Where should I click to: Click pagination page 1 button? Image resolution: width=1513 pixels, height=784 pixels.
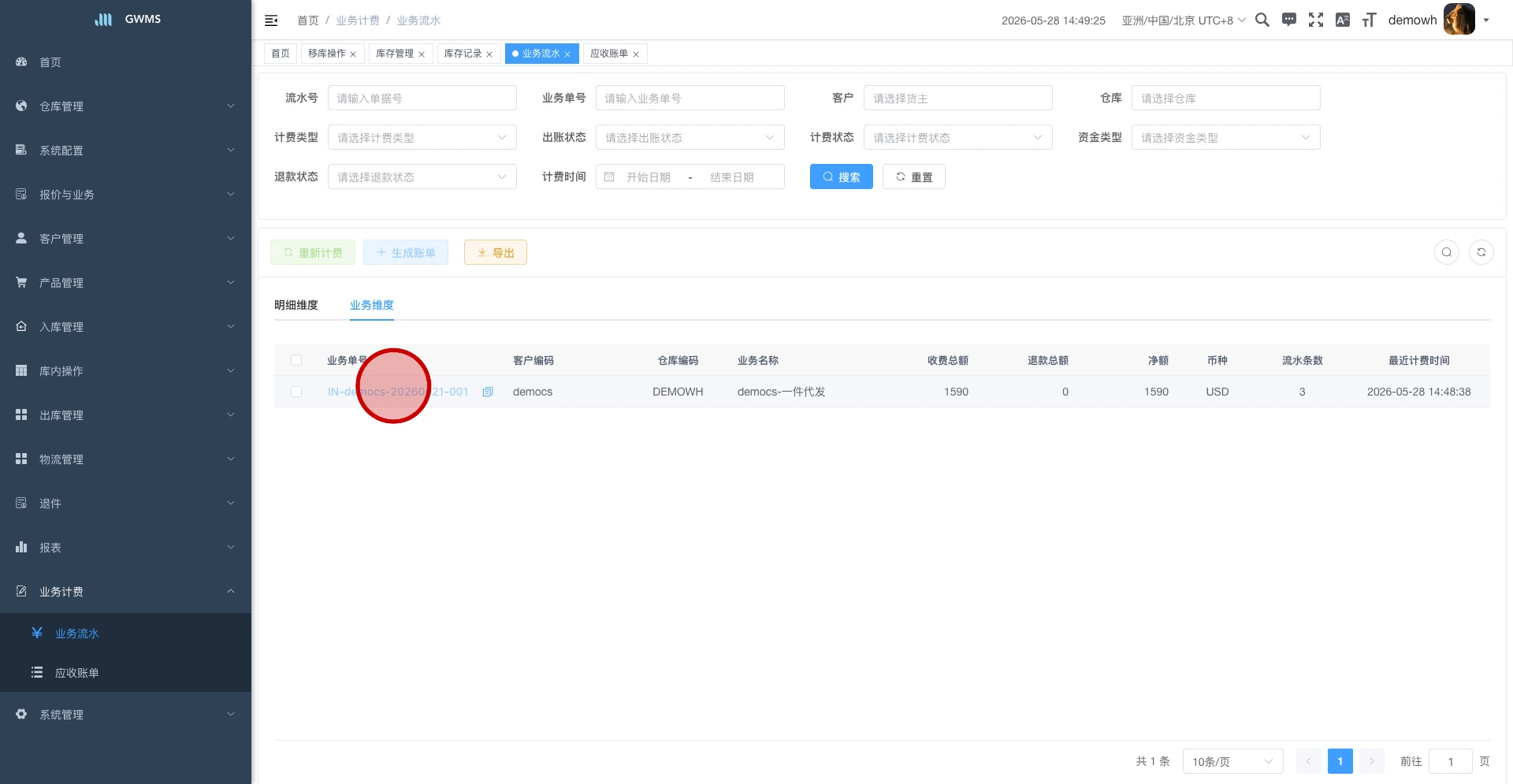(1340, 761)
